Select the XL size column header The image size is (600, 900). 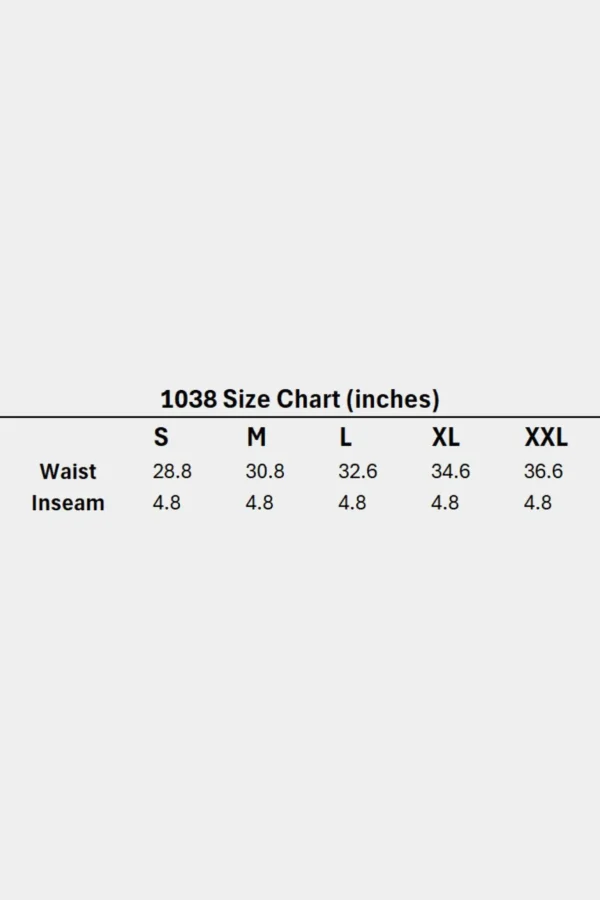(445, 437)
